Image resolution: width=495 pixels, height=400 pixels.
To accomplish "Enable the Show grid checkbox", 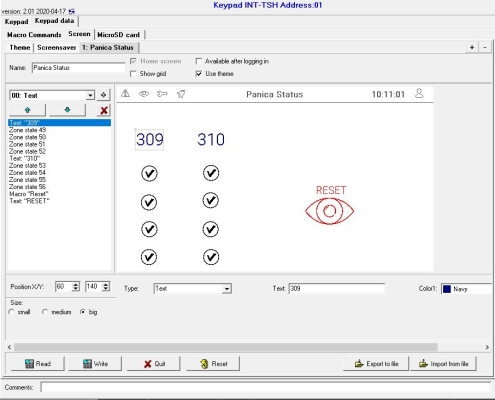I will coord(133,74).
